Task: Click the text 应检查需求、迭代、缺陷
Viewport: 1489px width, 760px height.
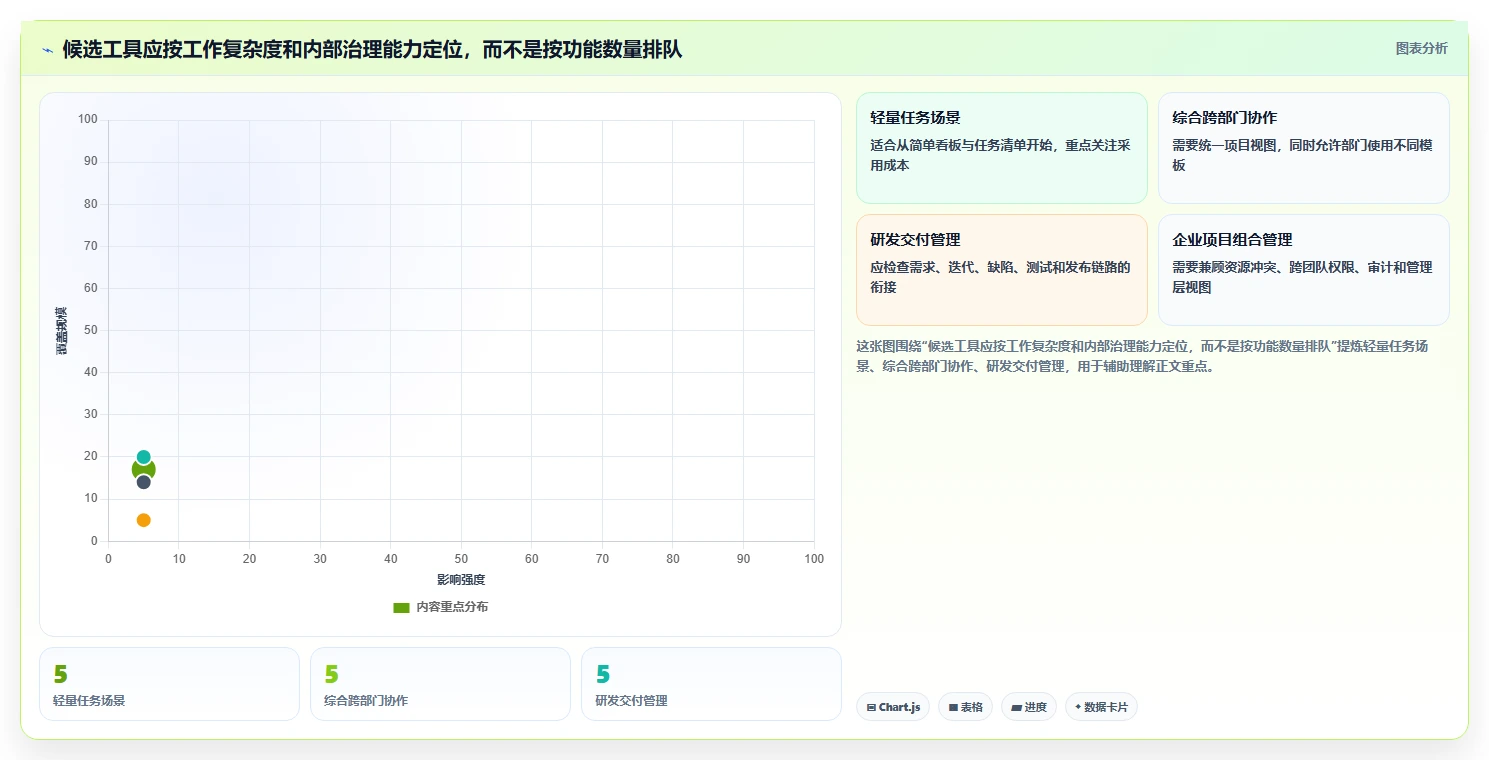Action: (1000, 277)
